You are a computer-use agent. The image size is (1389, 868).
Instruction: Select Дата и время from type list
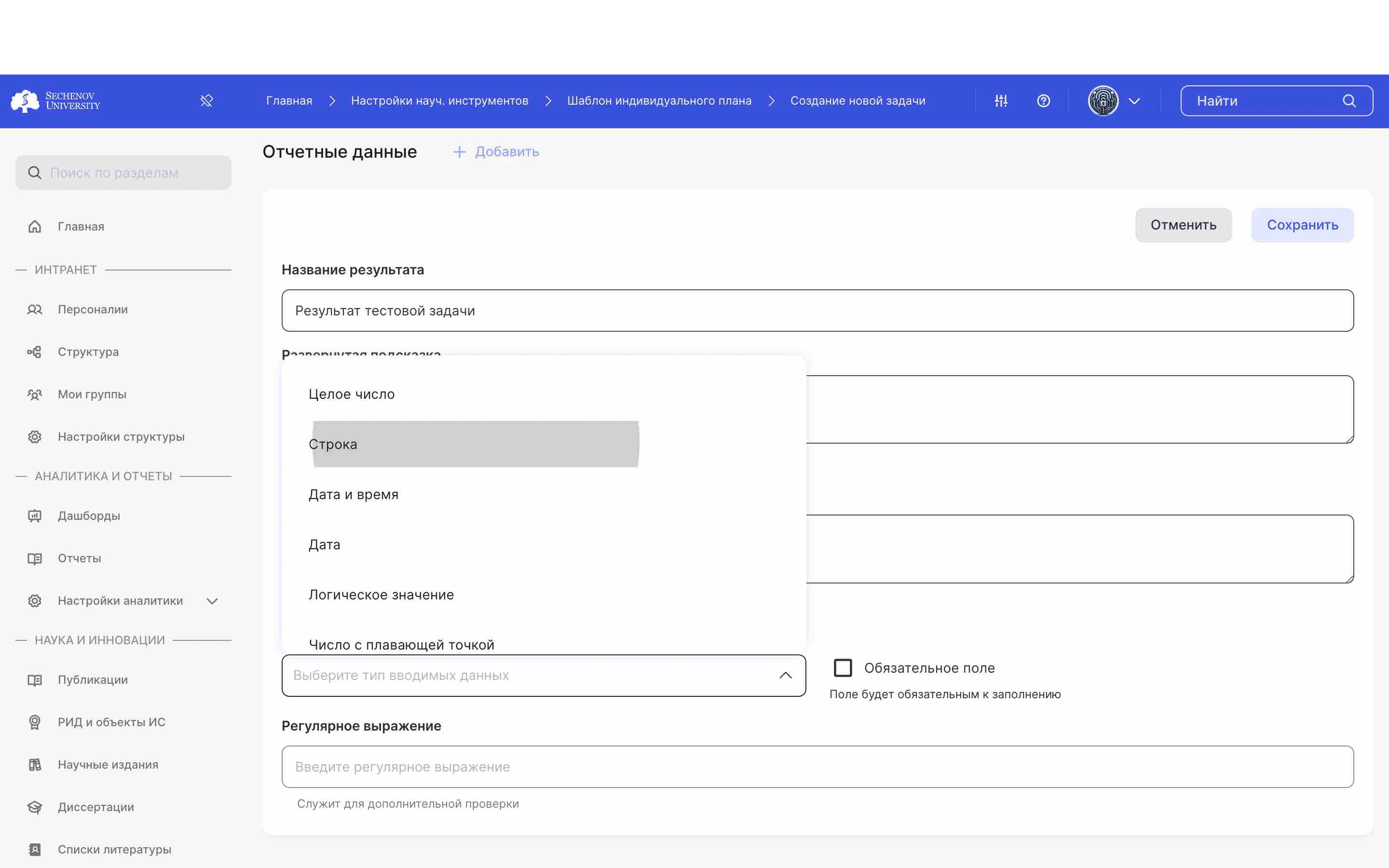pos(354,494)
